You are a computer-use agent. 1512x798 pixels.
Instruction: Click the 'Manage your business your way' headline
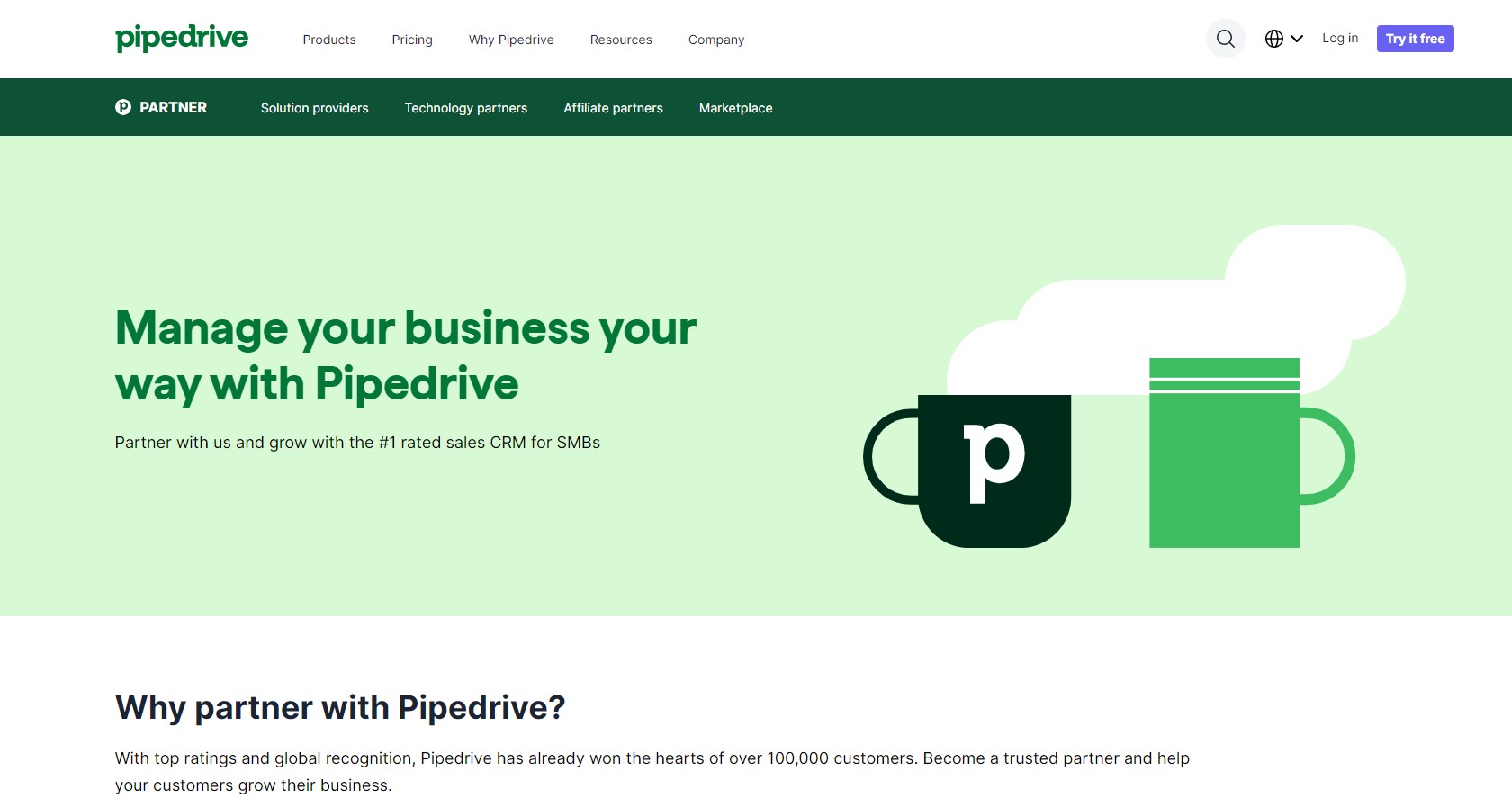(406, 355)
